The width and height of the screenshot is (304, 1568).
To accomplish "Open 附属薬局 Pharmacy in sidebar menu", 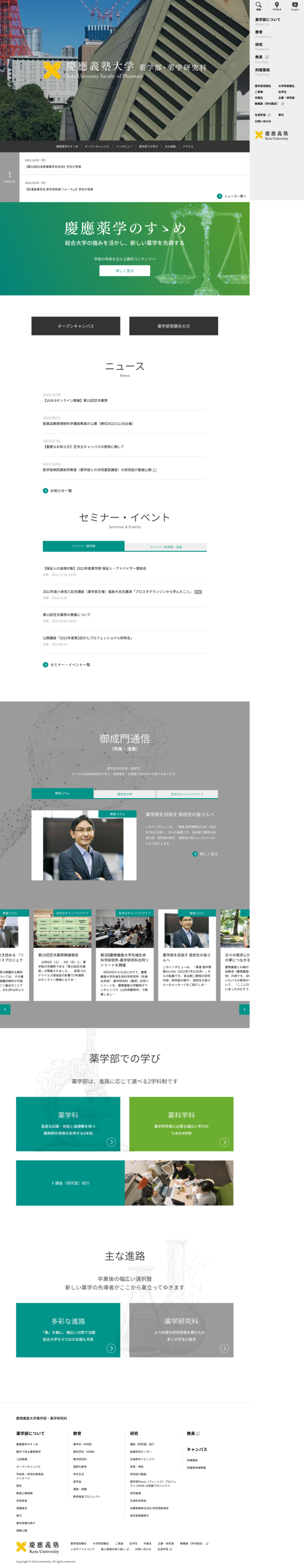I will (262, 72).
